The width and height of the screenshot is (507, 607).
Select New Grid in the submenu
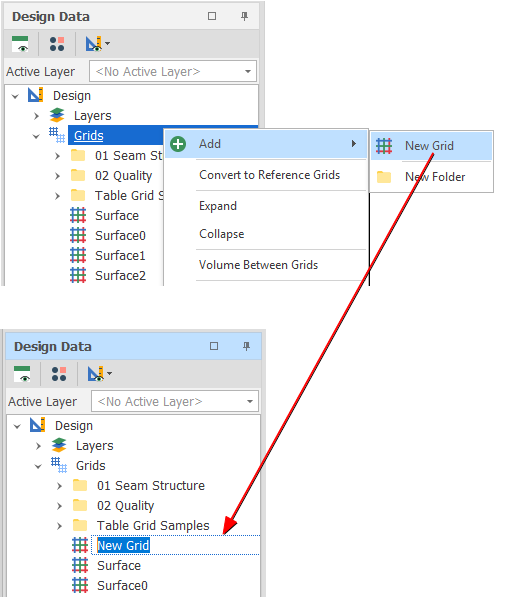coord(431,146)
